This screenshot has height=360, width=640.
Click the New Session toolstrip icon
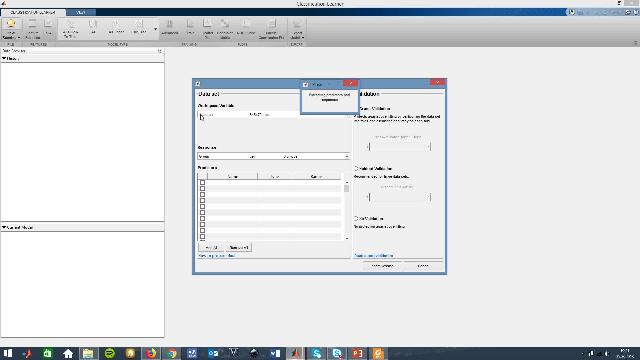tap(11, 29)
